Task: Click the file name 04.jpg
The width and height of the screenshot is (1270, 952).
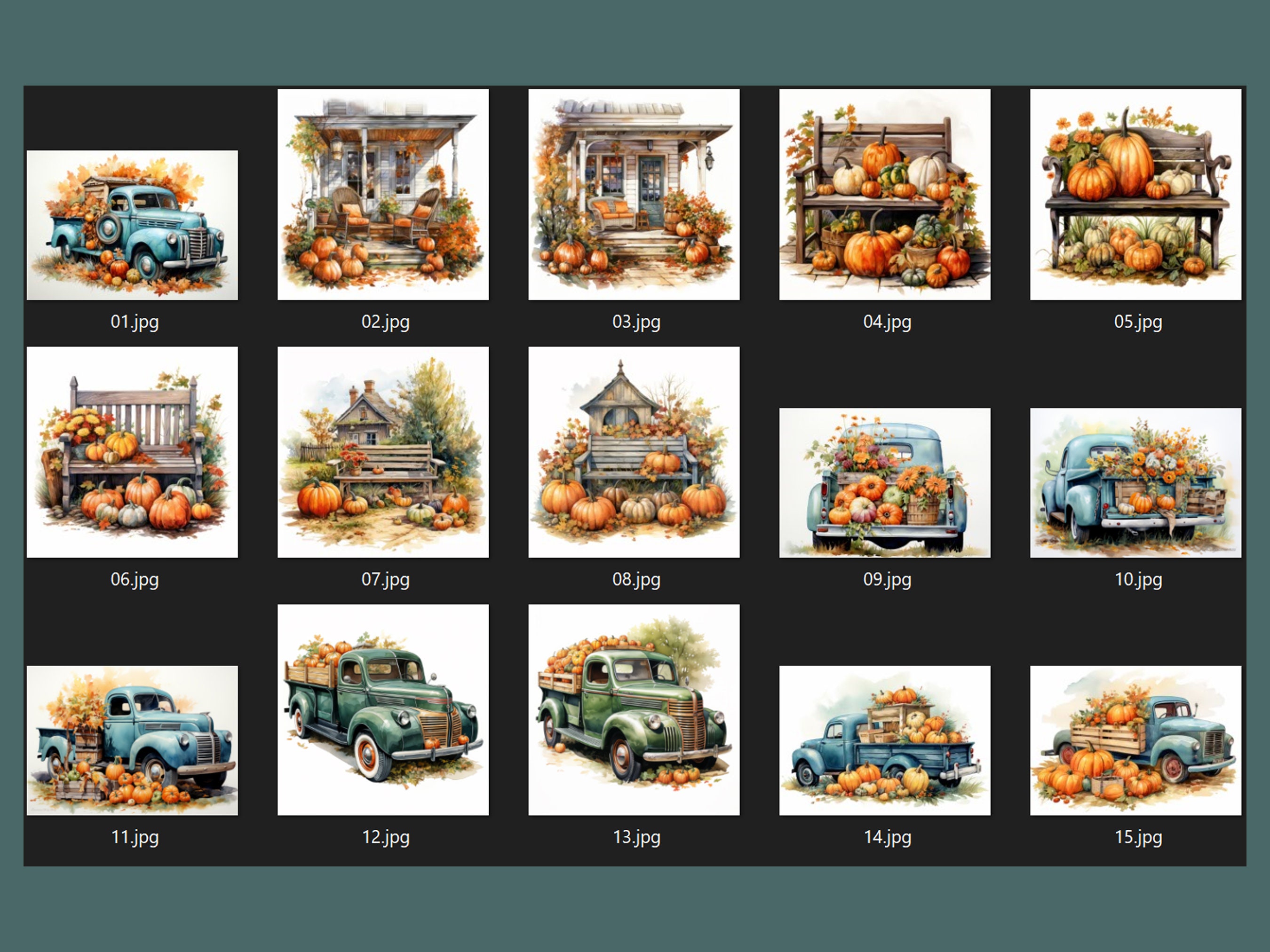Action: (888, 322)
